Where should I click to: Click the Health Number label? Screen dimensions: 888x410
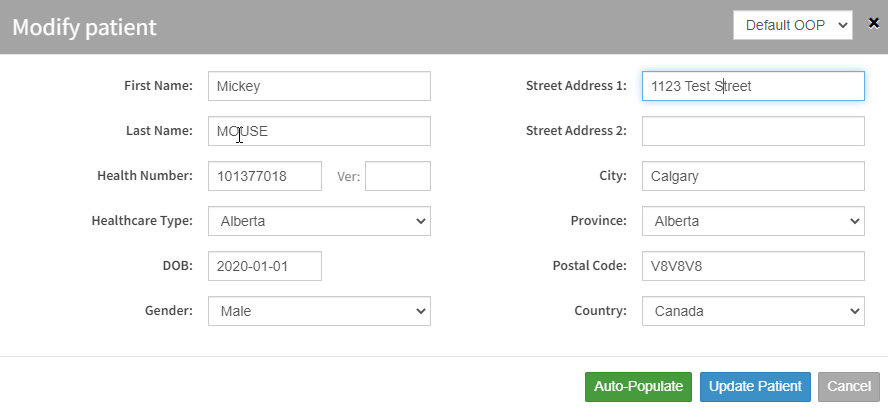tap(145, 176)
